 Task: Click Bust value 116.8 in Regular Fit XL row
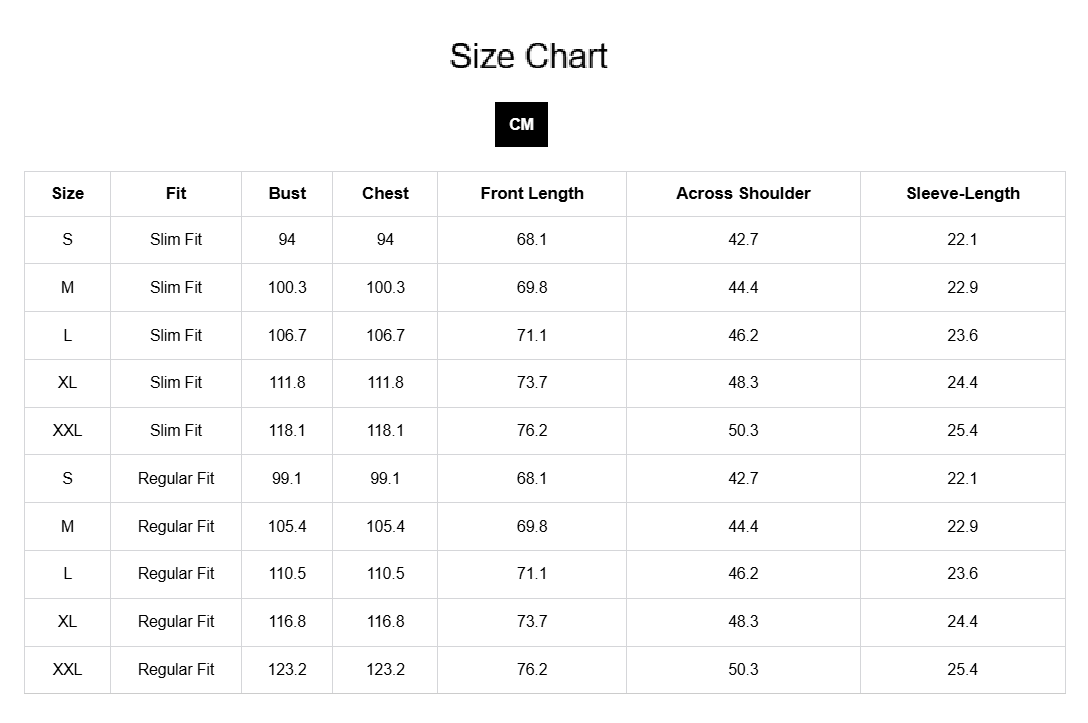click(x=287, y=621)
